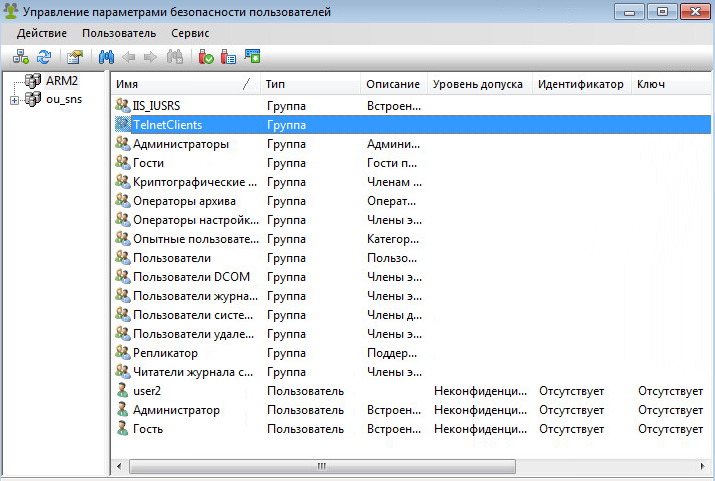Click horizontal scrollbar left arrow

point(119,466)
